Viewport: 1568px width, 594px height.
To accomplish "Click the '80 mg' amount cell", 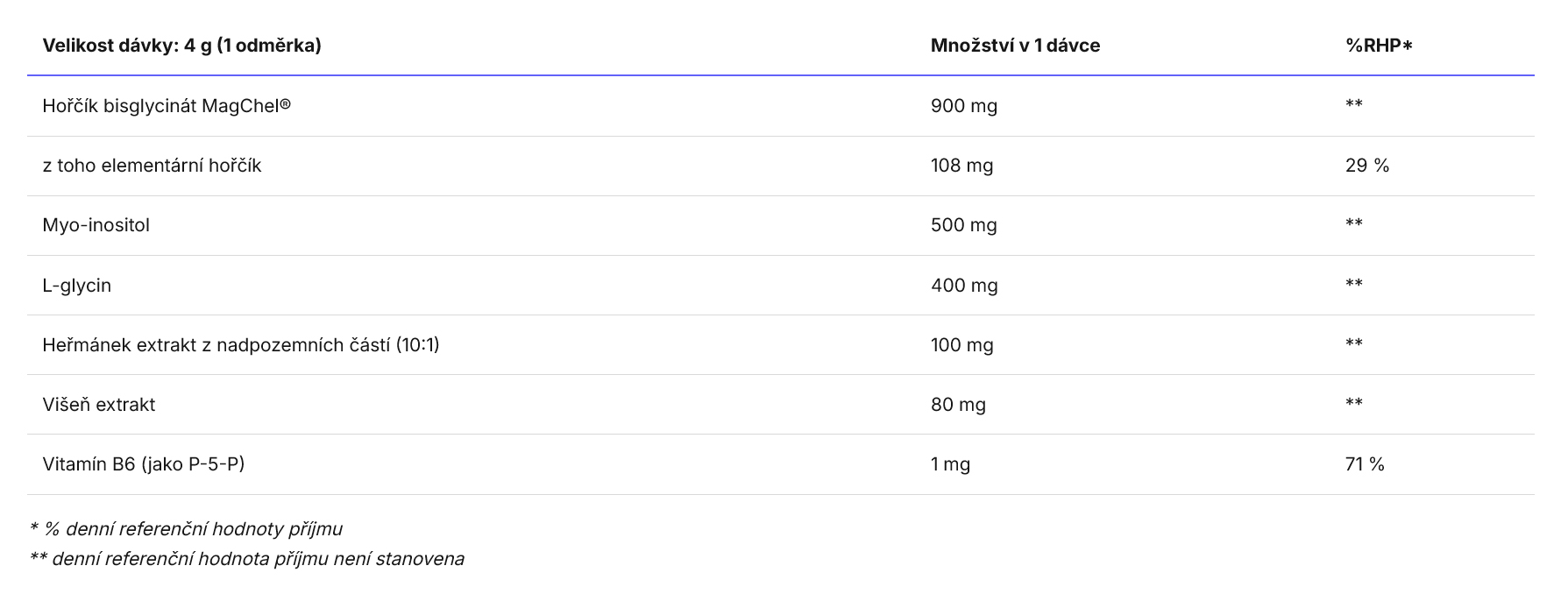I will [958, 405].
